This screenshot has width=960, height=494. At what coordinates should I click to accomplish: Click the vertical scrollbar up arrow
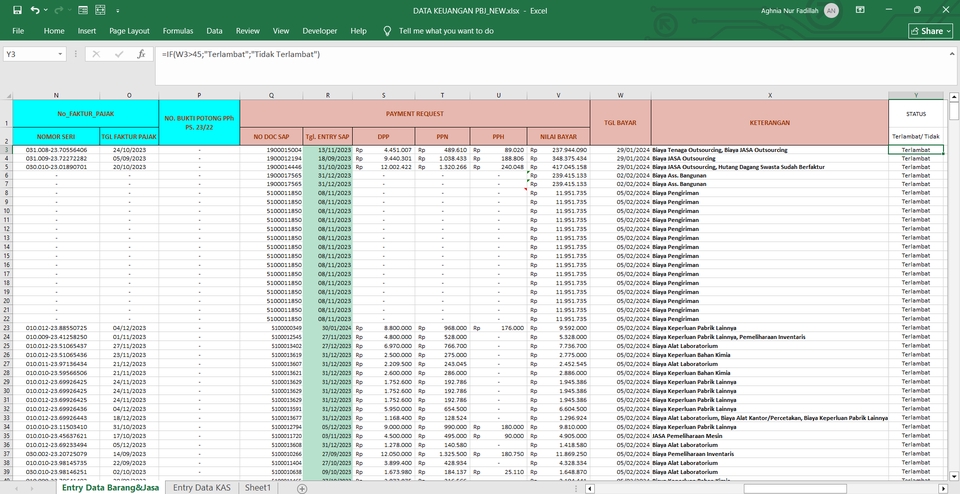pos(954,97)
